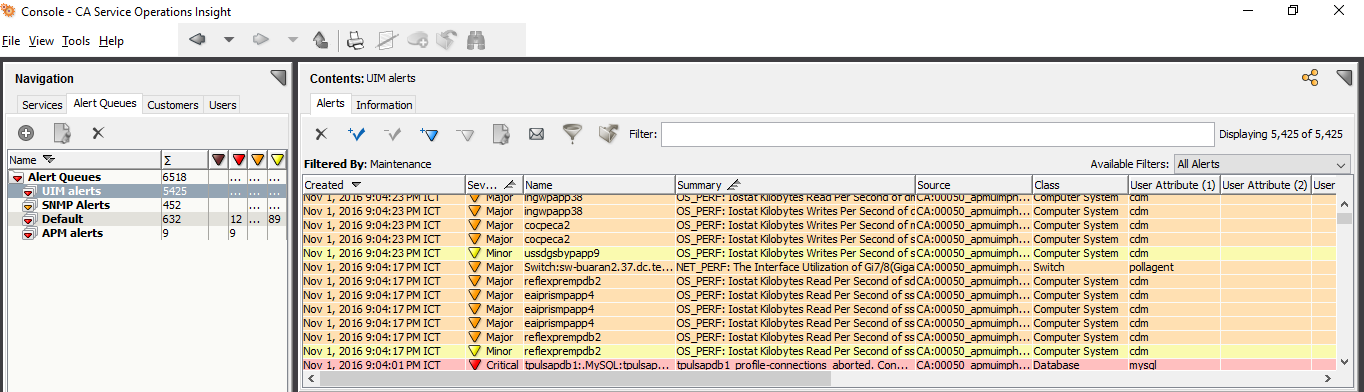The height and width of the screenshot is (392, 1364).
Task: Click the binoculars Search icon
Action: [476, 40]
